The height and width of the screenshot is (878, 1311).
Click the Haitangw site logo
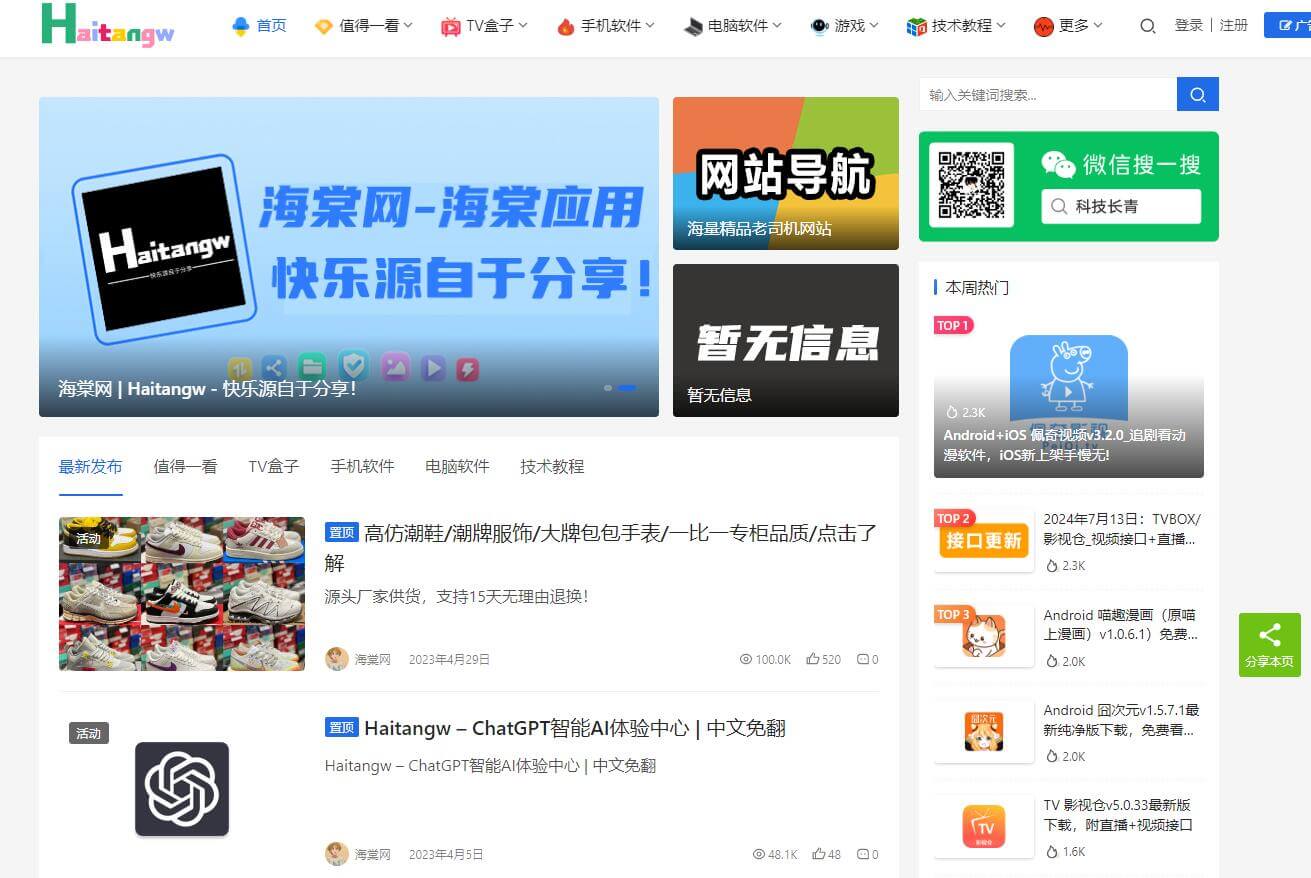tap(108, 25)
